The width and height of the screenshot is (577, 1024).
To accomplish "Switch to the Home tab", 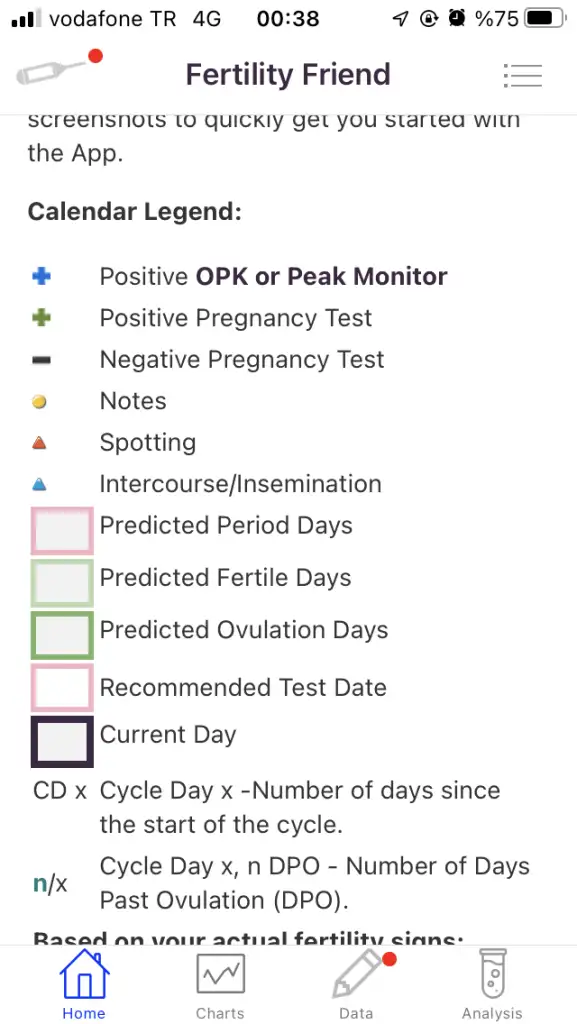I will click(x=84, y=985).
